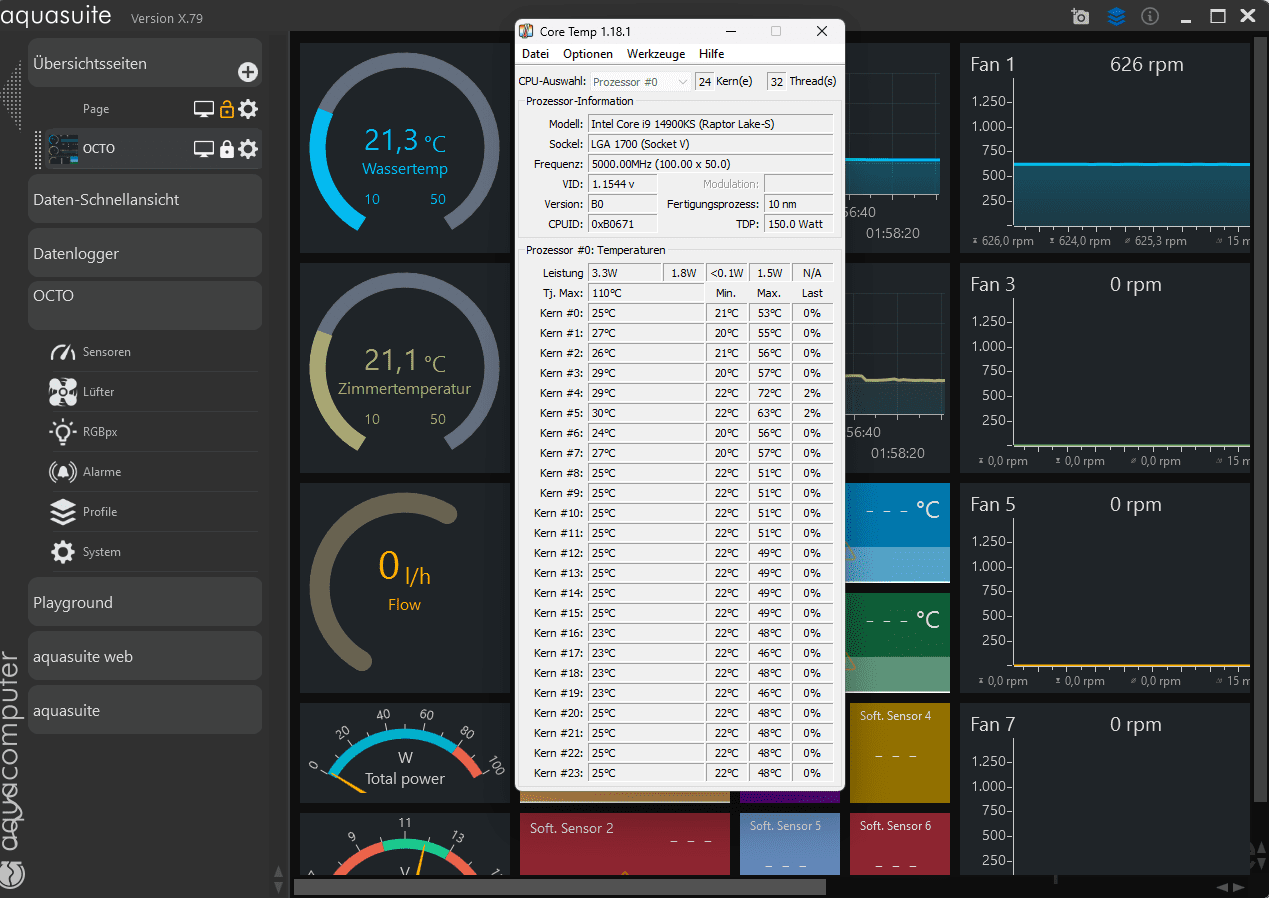Screen dimensions: 1269x898
Task: Click the monitor icon in the OCTO row
Action: point(204,149)
